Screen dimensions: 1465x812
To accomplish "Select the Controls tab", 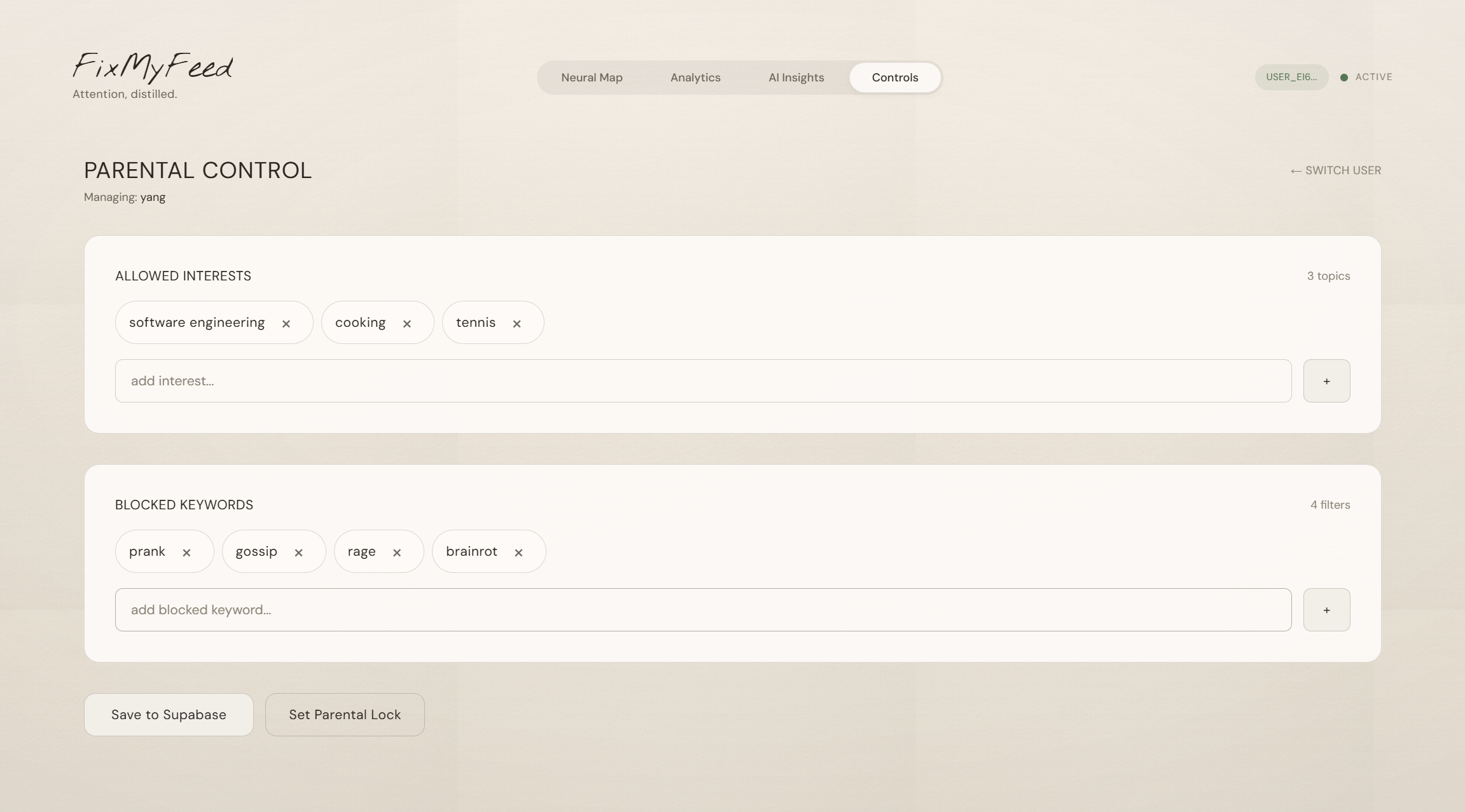I will (894, 78).
